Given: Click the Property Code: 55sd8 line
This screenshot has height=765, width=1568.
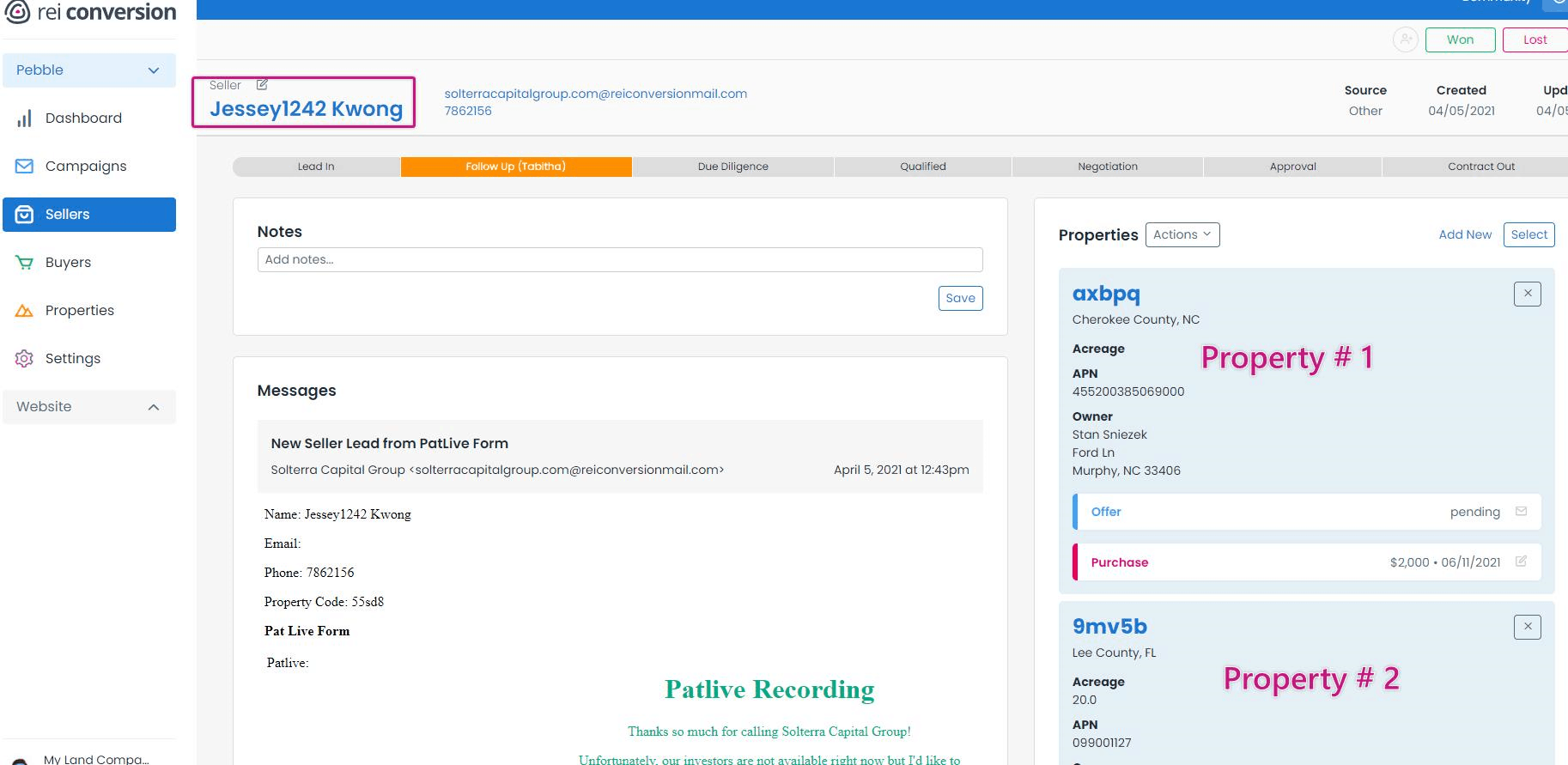Looking at the screenshot, I should click(x=324, y=602).
